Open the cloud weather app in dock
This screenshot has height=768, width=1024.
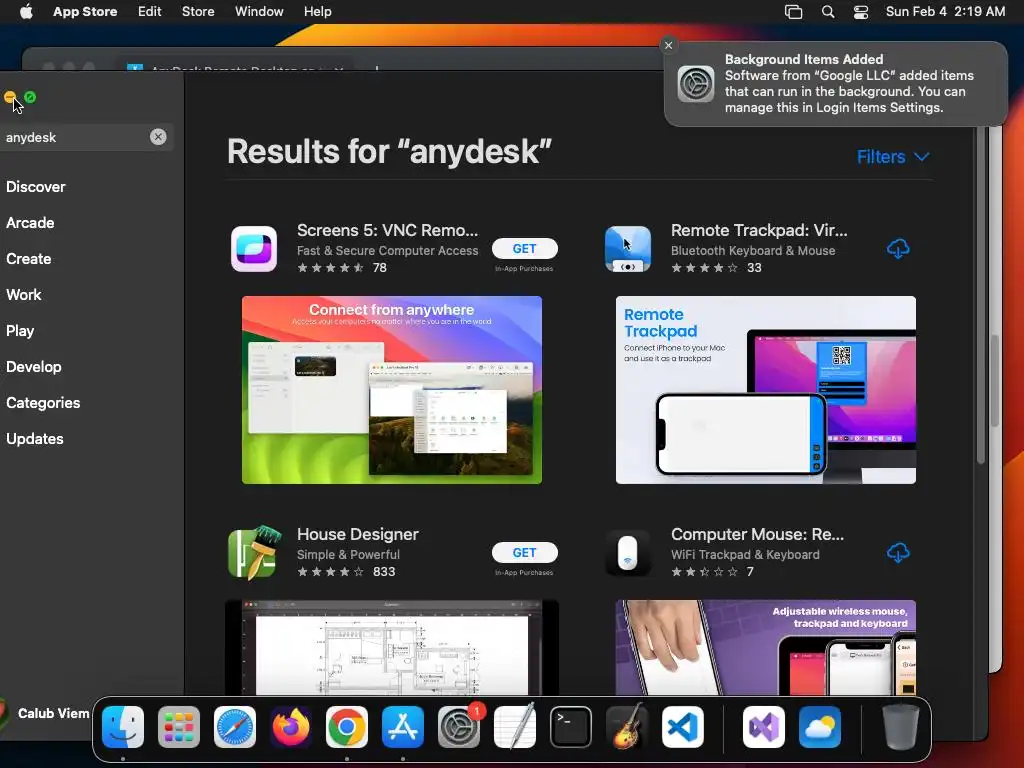[x=820, y=727]
